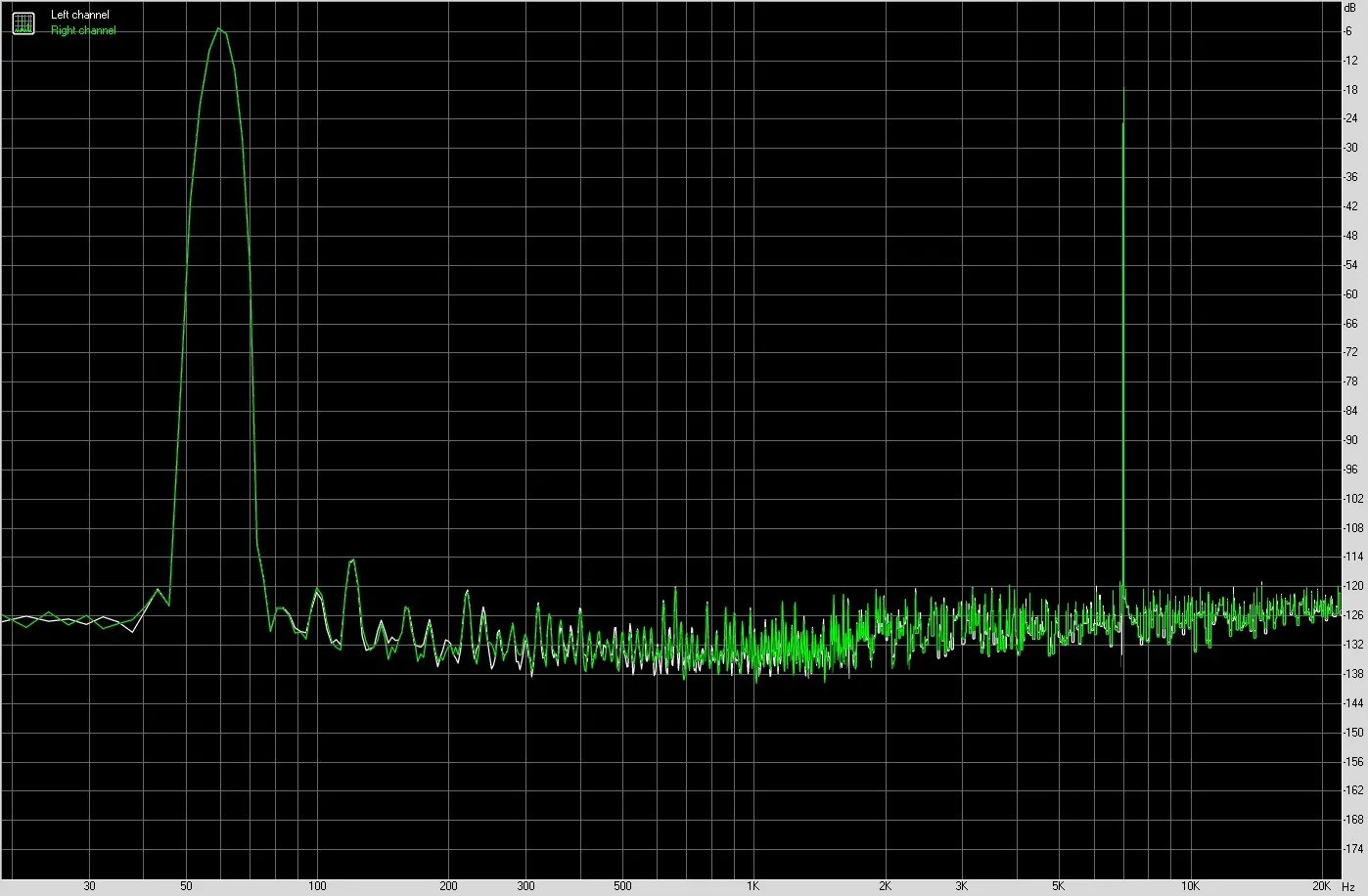Click the -90 dB axis label
The width and height of the screenshot is (1368, 896).
tap(1350, 440)
